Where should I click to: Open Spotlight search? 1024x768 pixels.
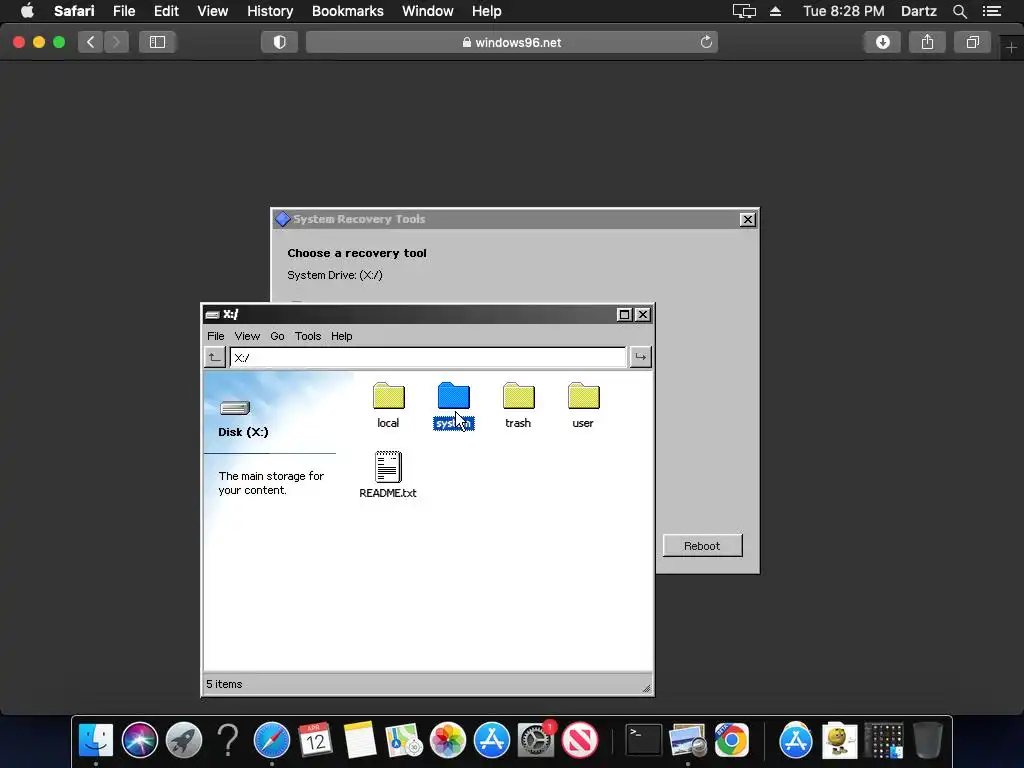click(959, 11)
